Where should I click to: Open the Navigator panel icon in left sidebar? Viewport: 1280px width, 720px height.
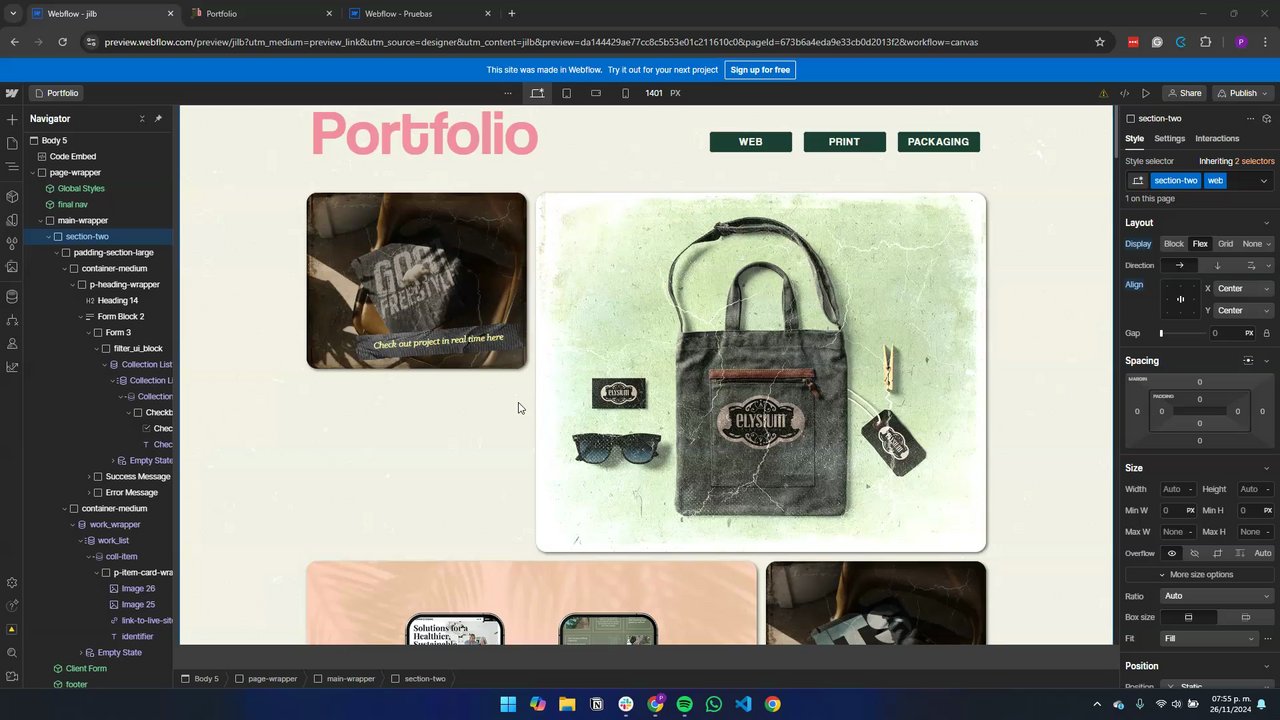12,167
